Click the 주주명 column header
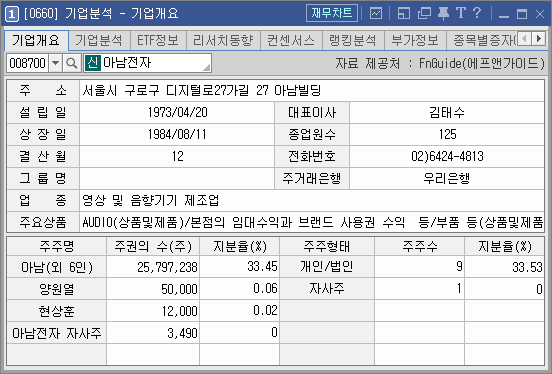 [57, 246]
